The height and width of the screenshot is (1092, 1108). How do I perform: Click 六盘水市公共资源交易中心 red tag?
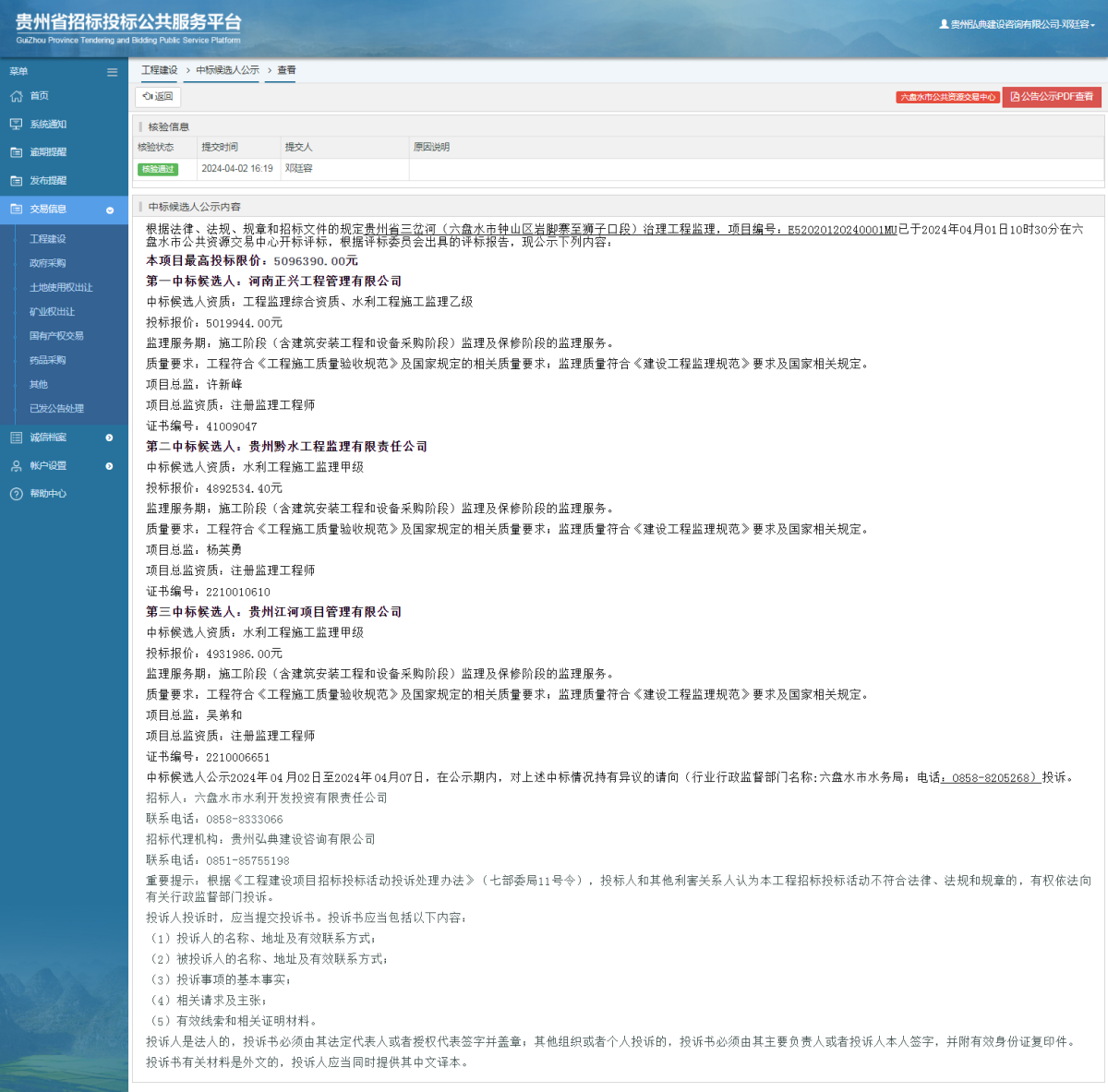pos(947,97)
